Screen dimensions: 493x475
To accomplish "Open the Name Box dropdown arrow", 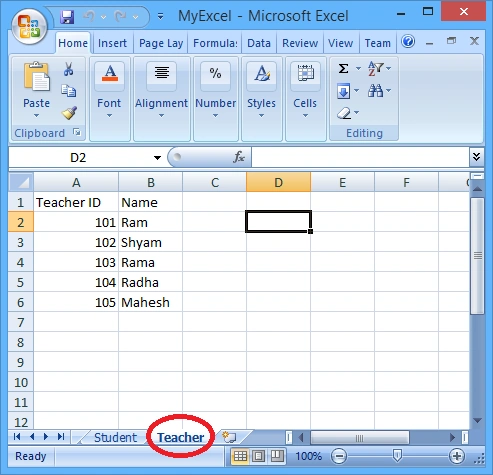I will (157, 158).
